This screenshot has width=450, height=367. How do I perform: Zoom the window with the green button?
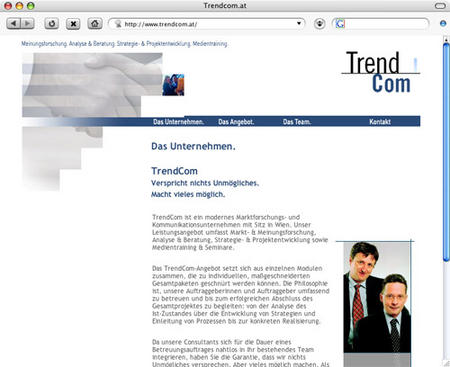31,6
